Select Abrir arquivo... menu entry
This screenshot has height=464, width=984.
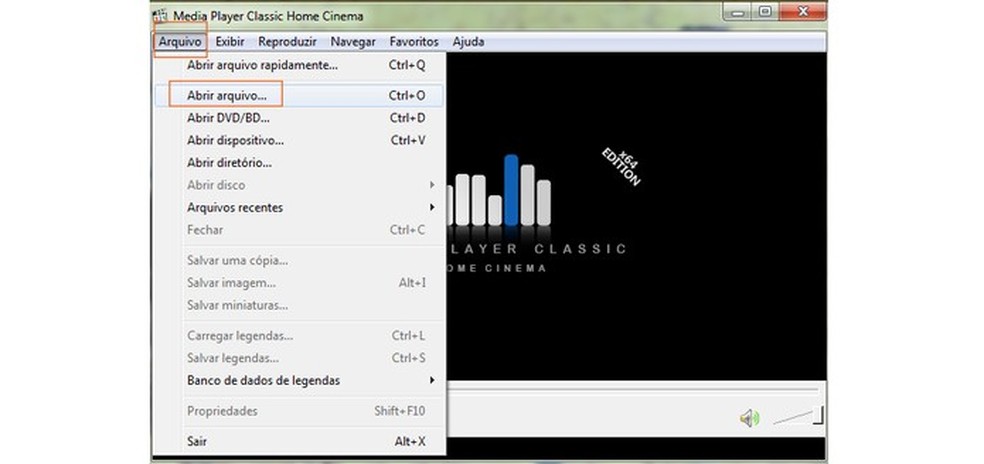(x=299, y=95)
